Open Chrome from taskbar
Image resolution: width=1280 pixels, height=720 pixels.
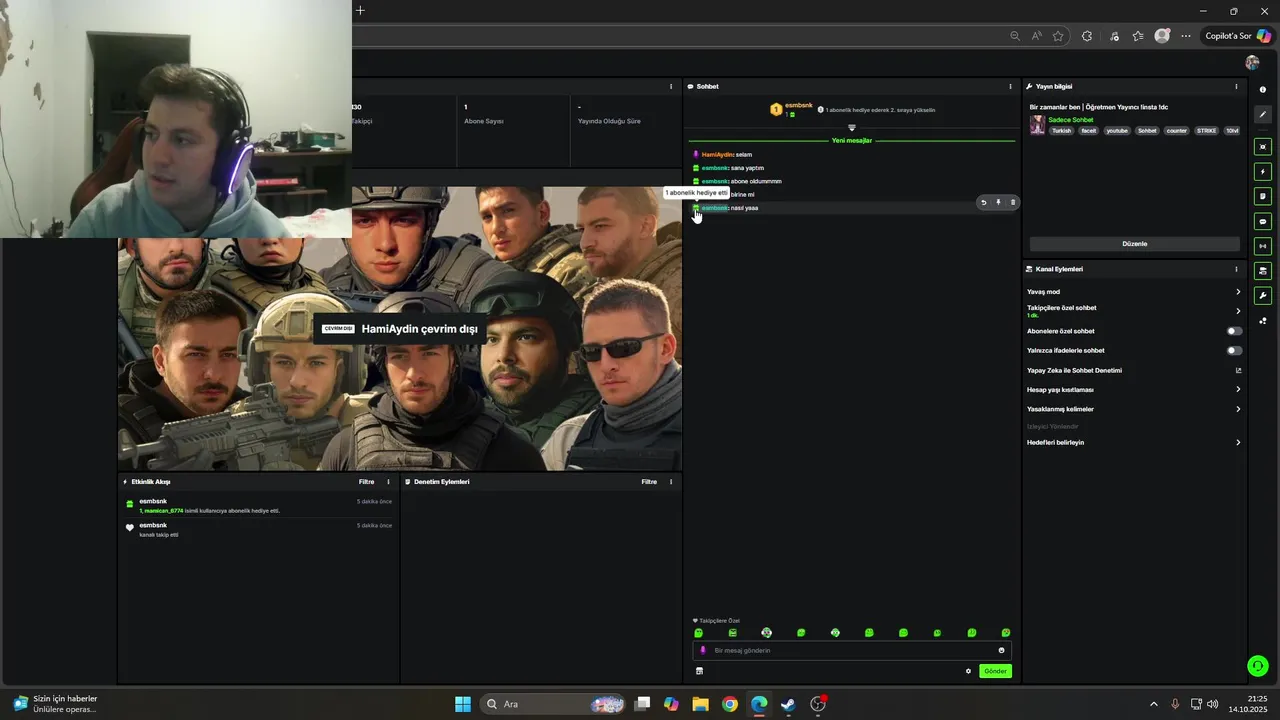[730, 704]
